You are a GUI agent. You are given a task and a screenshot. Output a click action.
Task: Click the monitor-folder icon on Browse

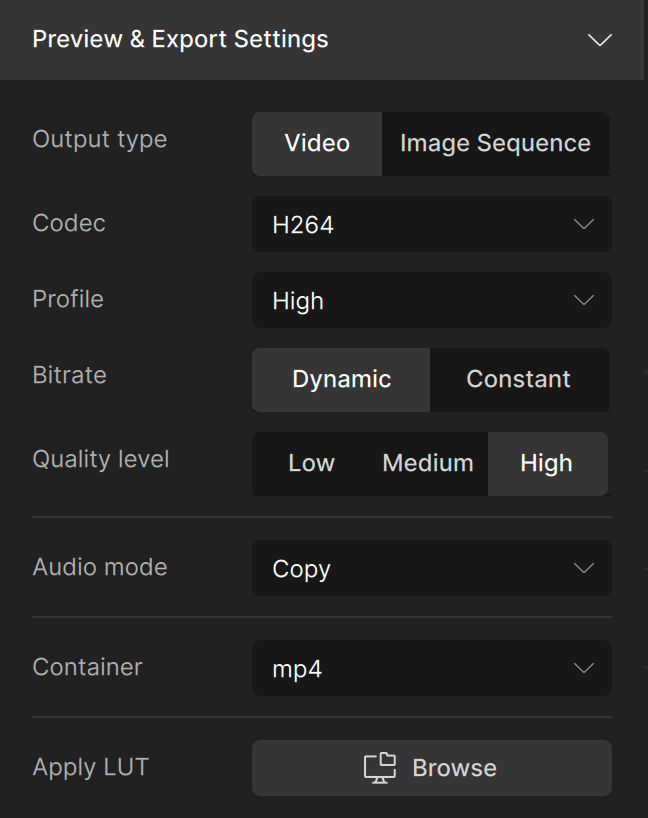click(380, 768)
